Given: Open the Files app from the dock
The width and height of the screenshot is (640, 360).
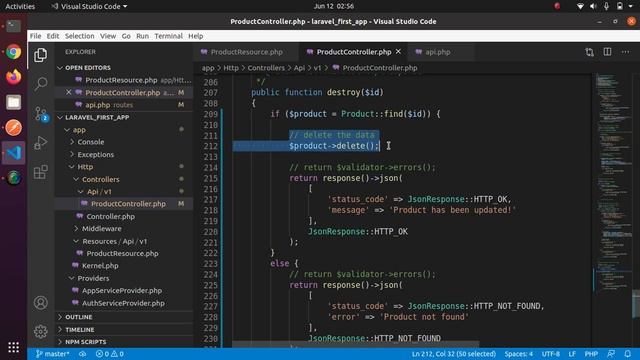Looking at the screenshot, I should coord(13,102).
